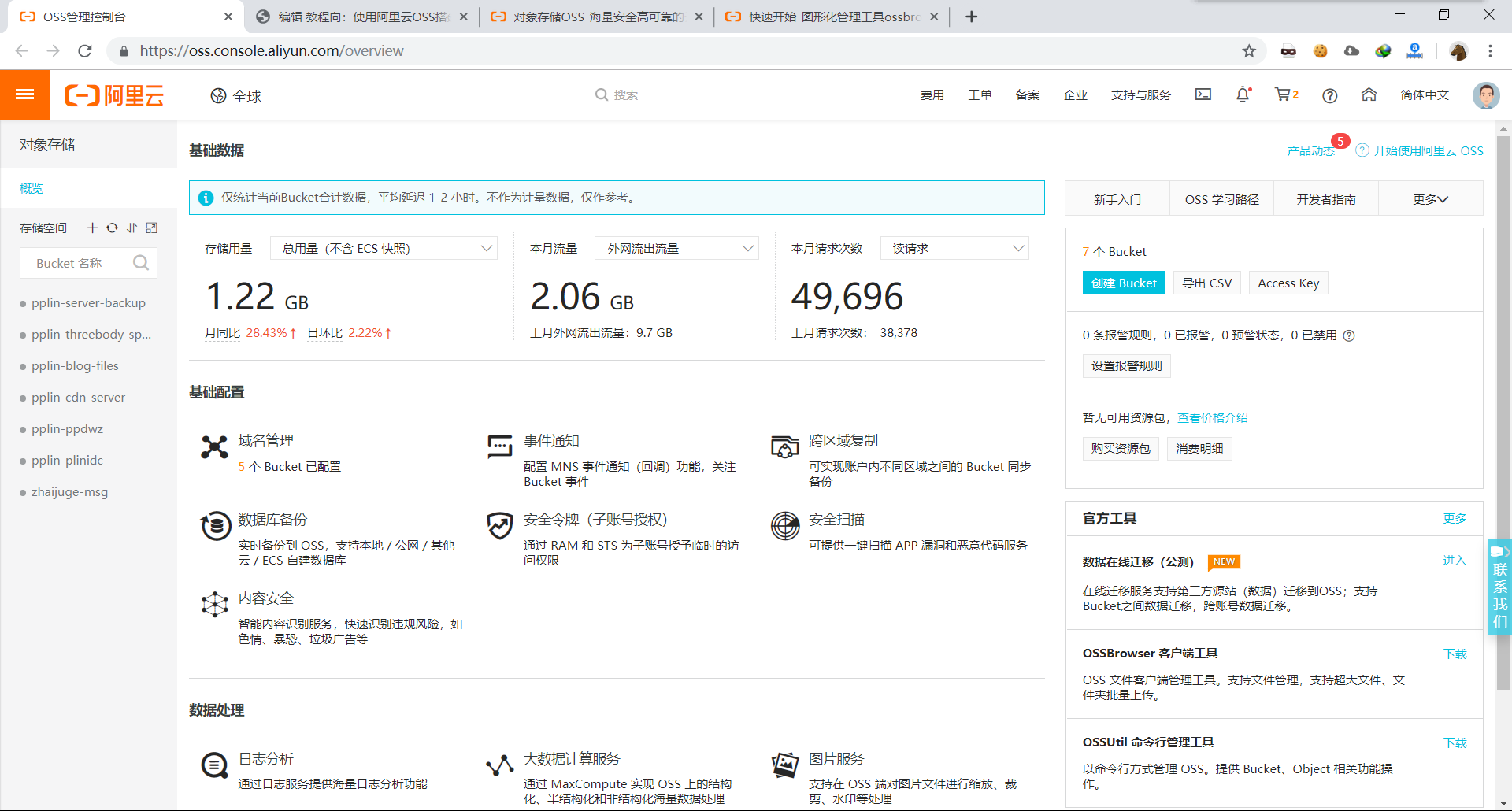
Task: Click the Access Key button
Action: pyautogui.click(x=1288, y=283)
